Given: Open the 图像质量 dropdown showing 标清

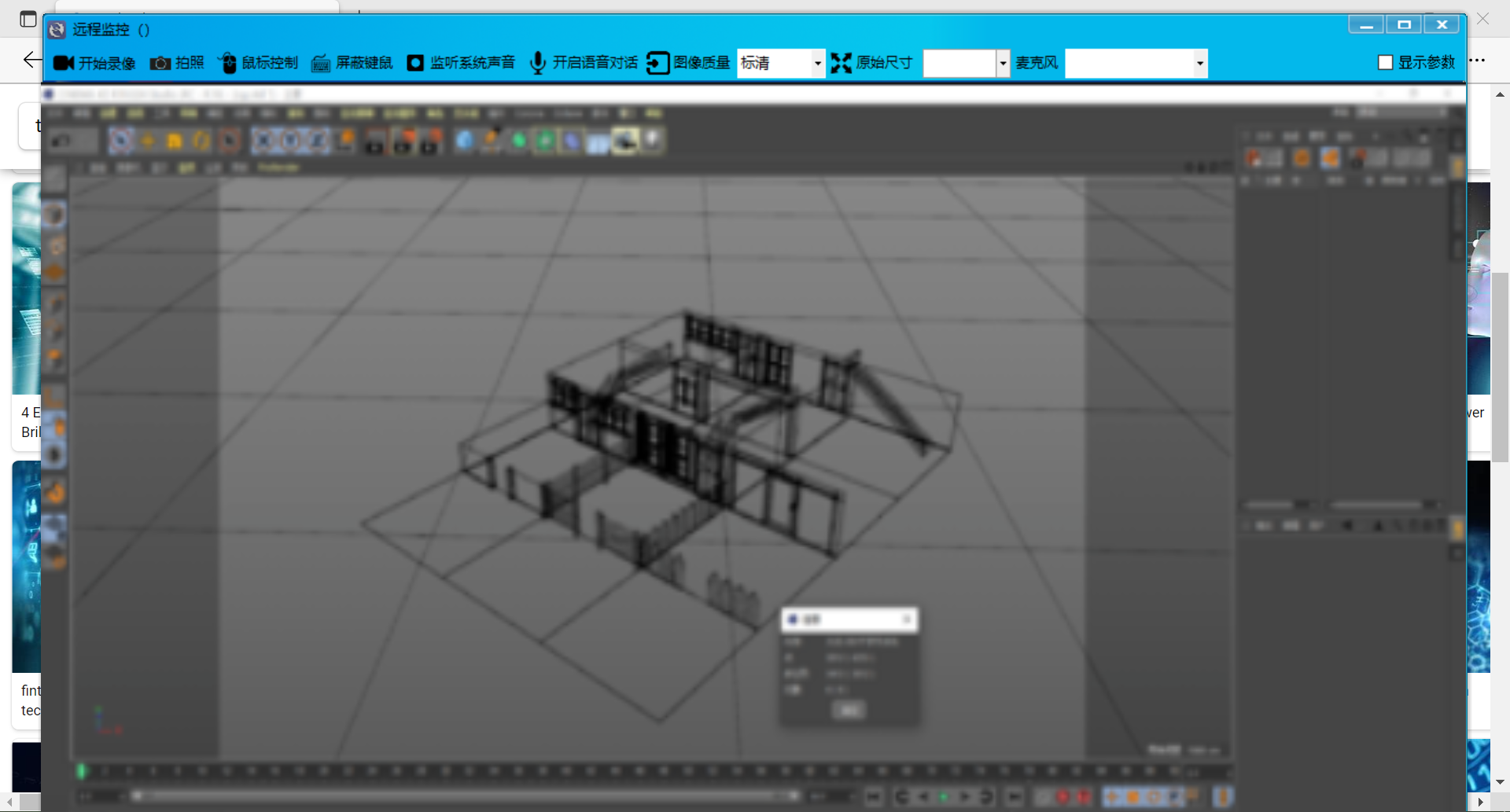Looking at the screenshot, I should point(818,63).
